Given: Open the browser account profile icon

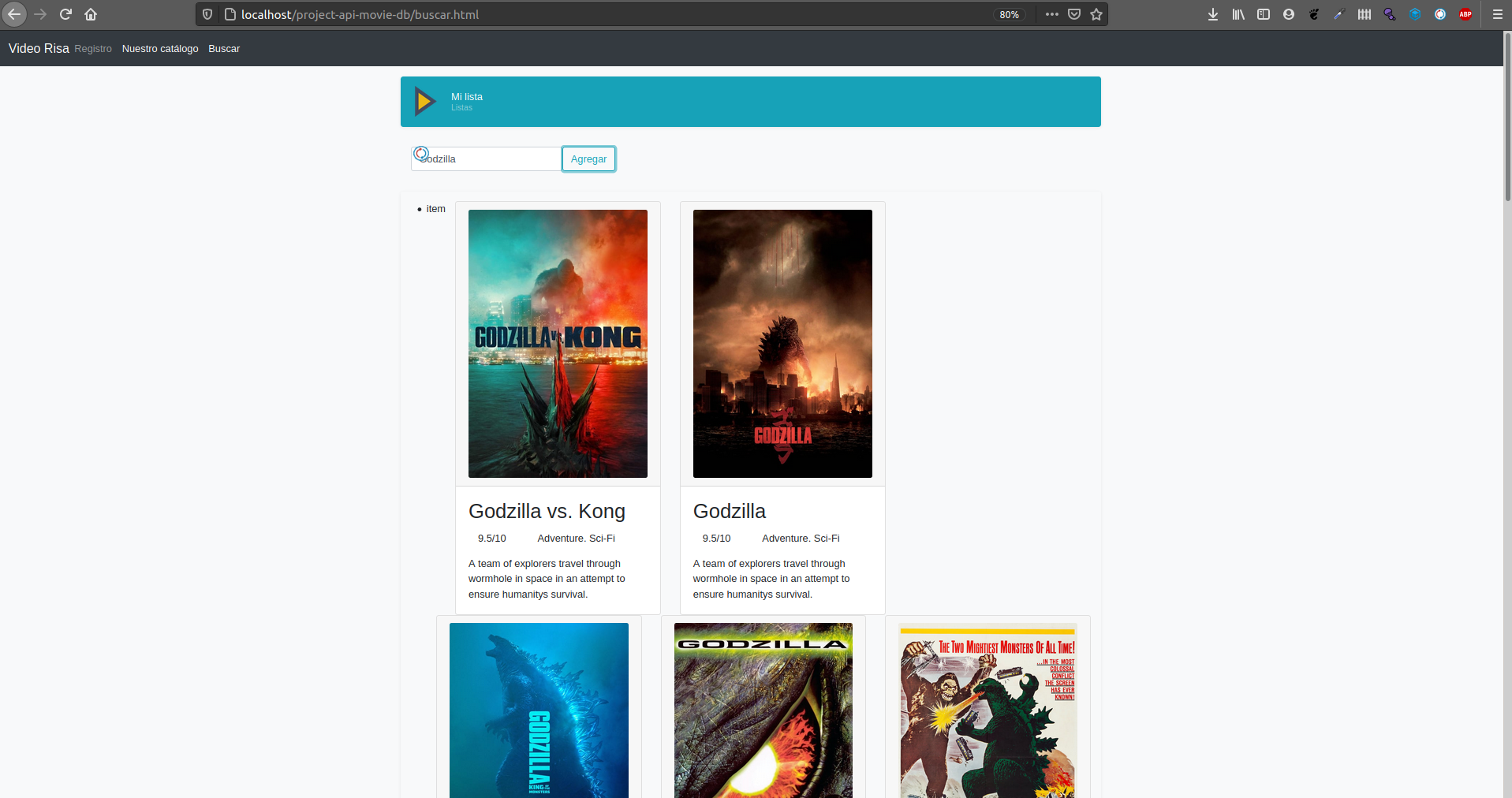Looking at the screenshot, I should pyautogui.click(x=1288, y=14).
